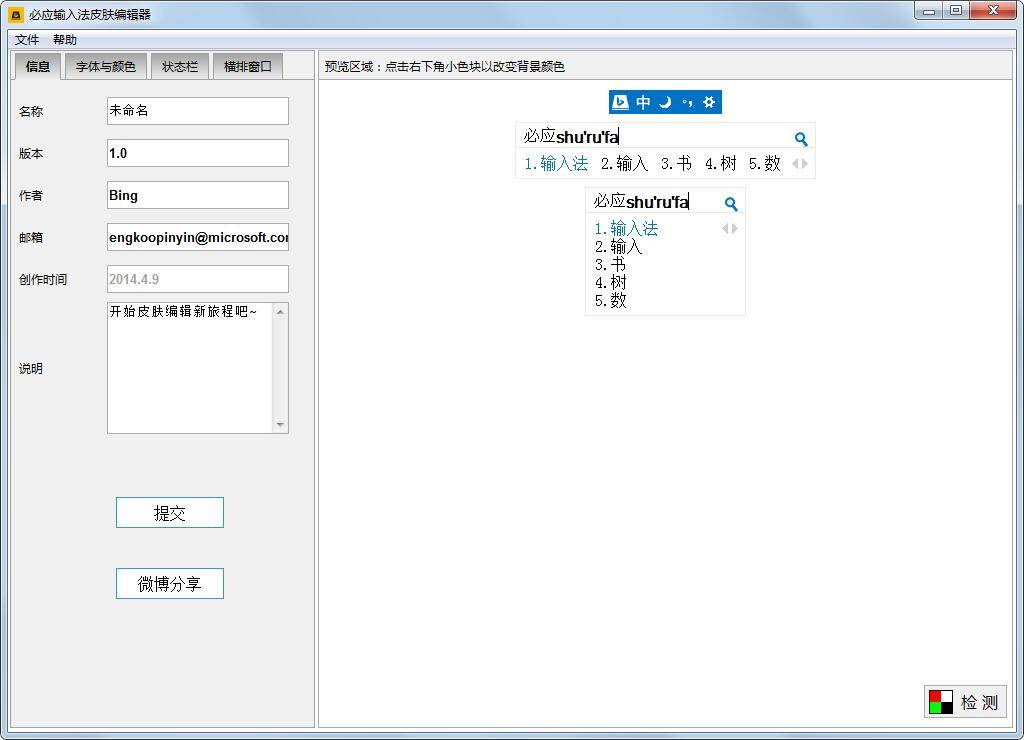The width and height of the screenshot is (1024, 740).
Task: Click the gear settings icon in status bar
Action: 709,102
